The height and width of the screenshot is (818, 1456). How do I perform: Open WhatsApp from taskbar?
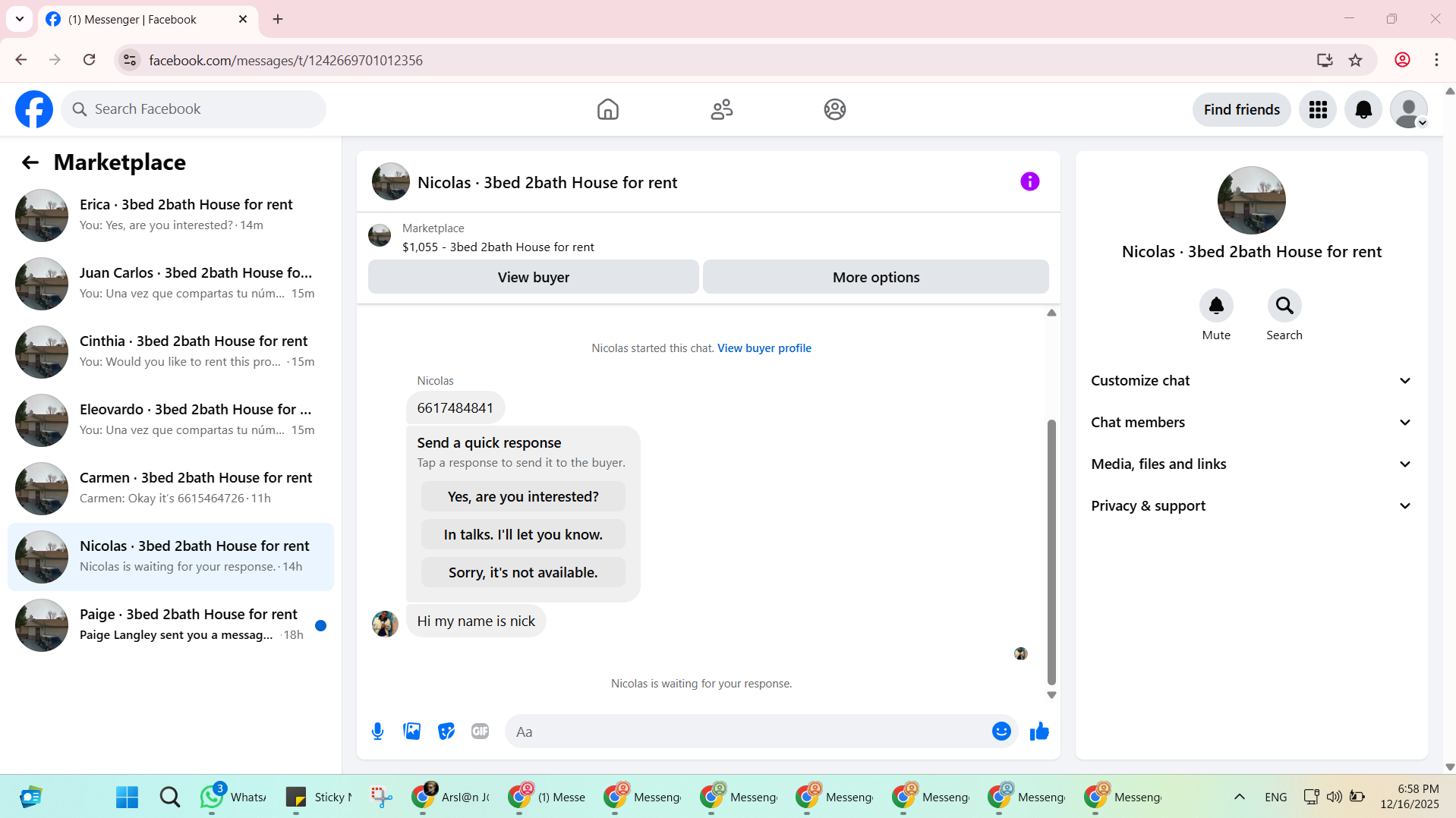point(233,797)
